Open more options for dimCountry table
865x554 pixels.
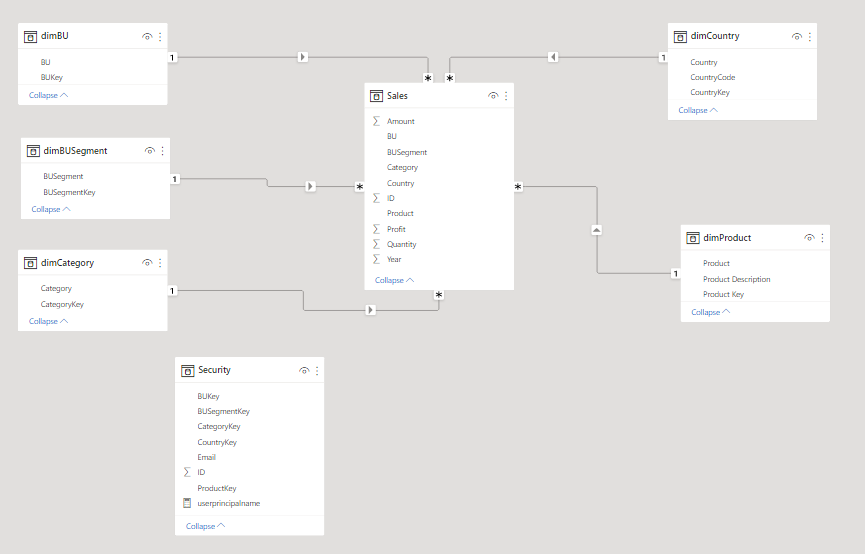(809, 36)
